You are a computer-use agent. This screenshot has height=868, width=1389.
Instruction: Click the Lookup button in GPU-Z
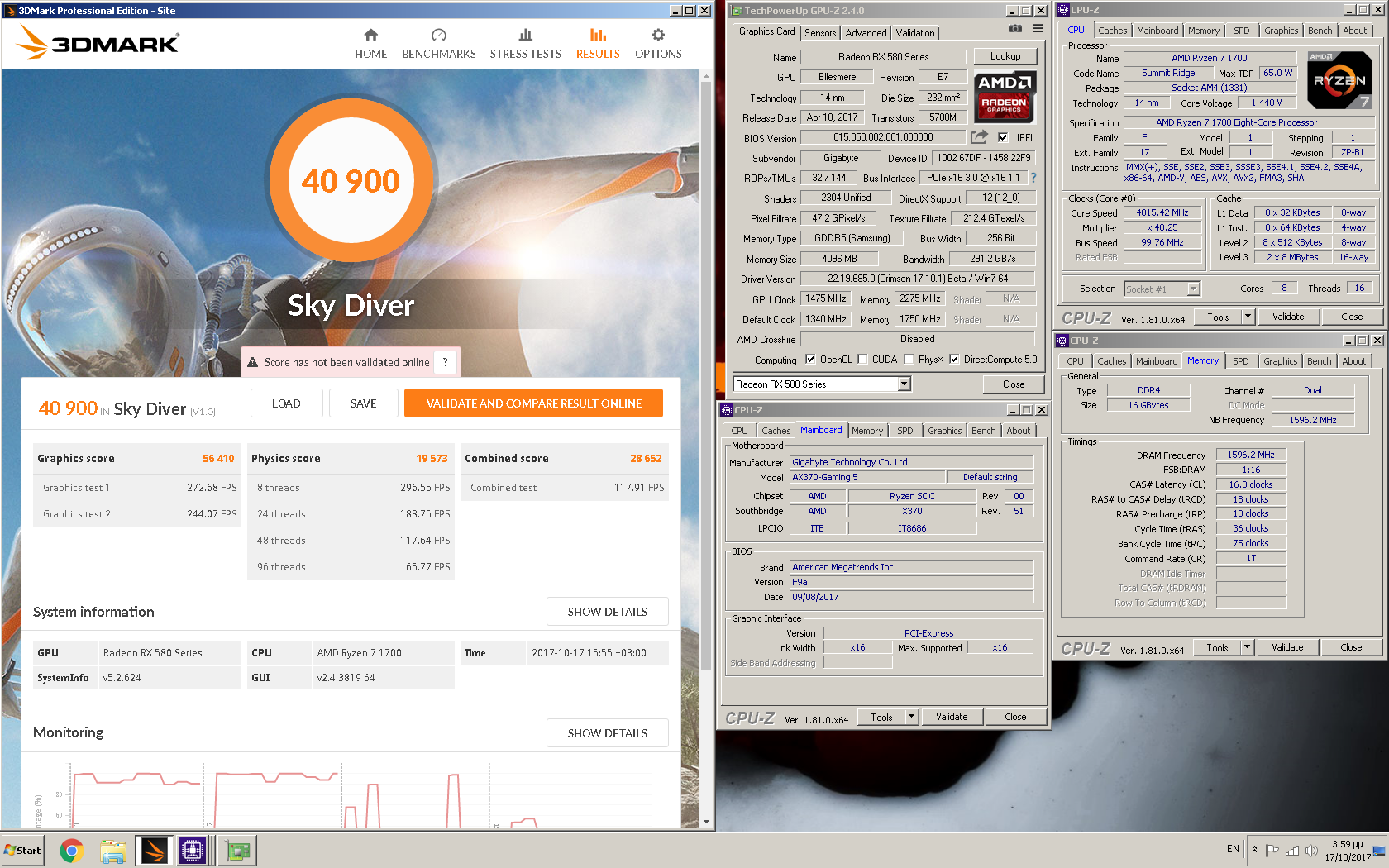(1005, 56)
